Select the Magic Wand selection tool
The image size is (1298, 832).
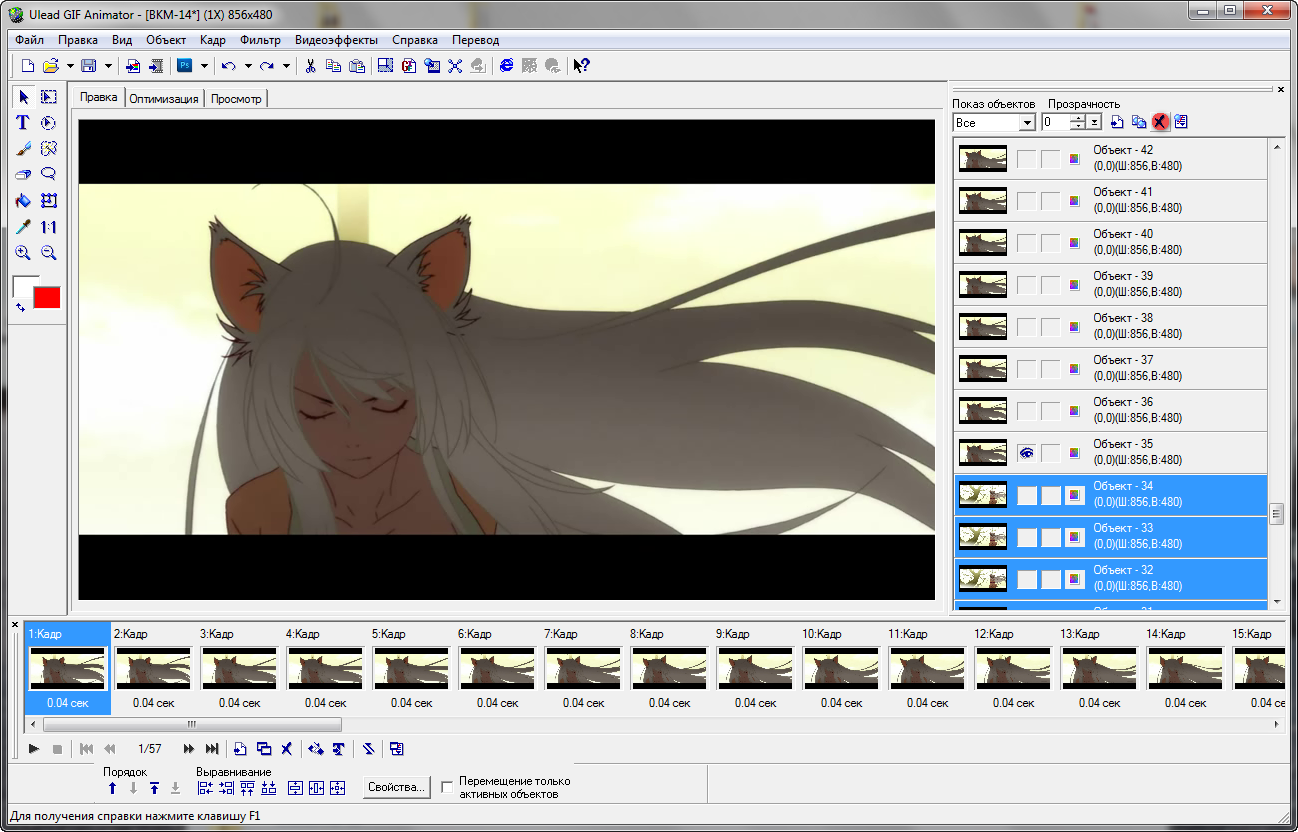pos(48,149)
